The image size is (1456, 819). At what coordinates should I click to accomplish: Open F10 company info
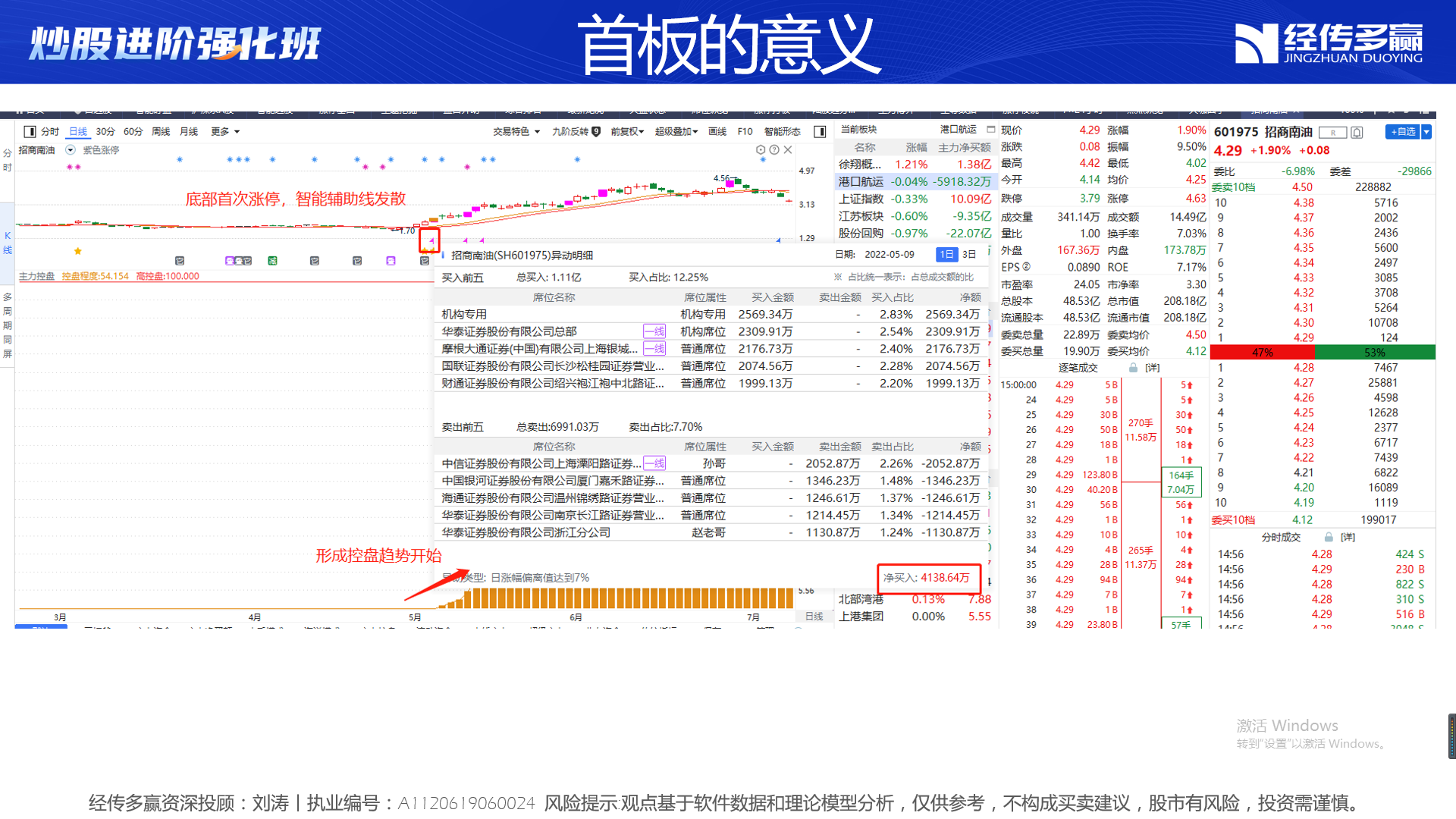[745, 132]
